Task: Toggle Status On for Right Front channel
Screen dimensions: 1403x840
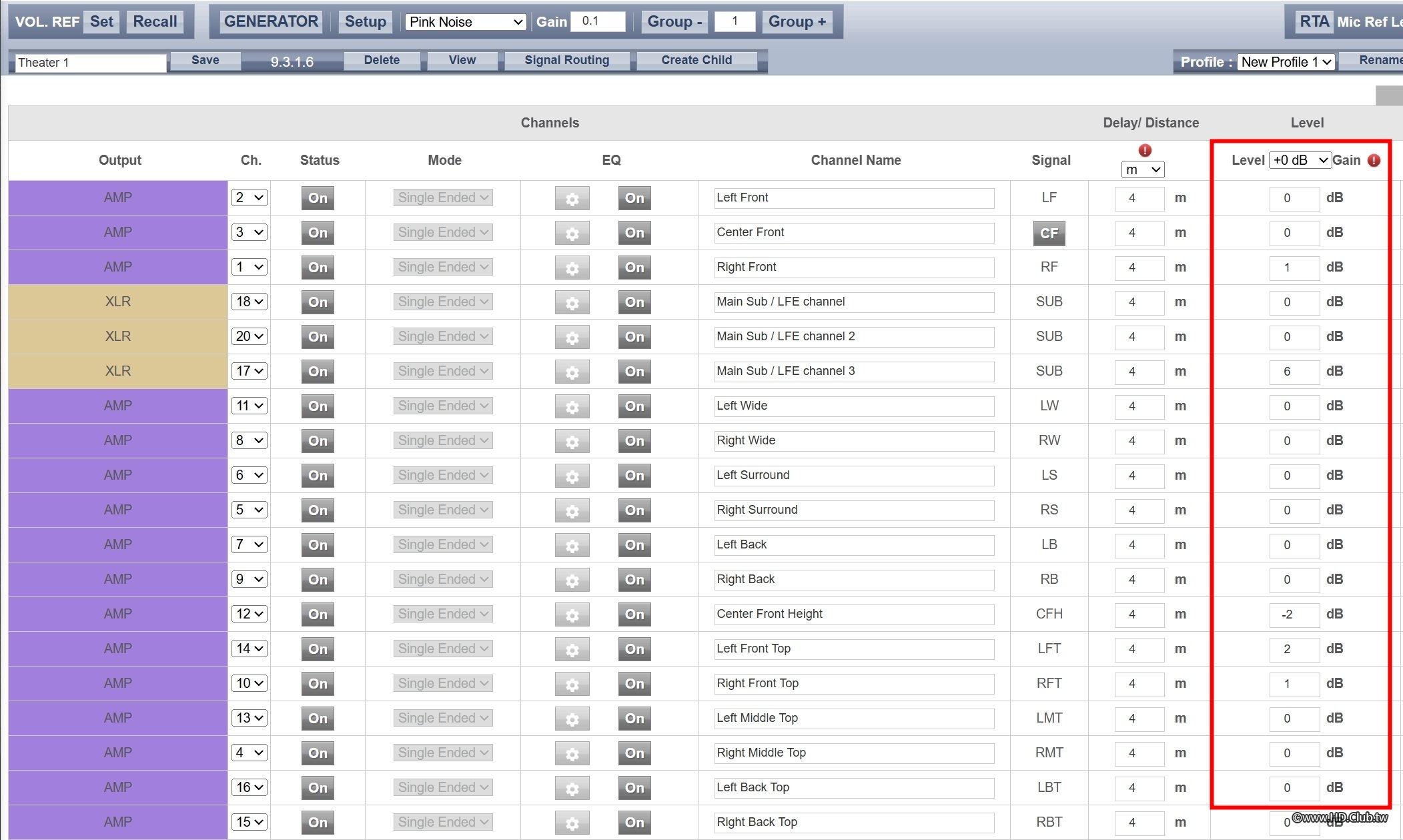Action: [318, 268]
